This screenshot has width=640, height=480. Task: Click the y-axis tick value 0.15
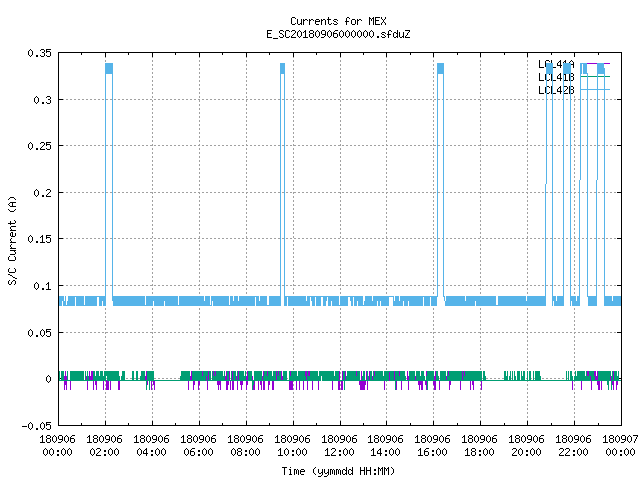pyautogui.click(x=40, y=239)
